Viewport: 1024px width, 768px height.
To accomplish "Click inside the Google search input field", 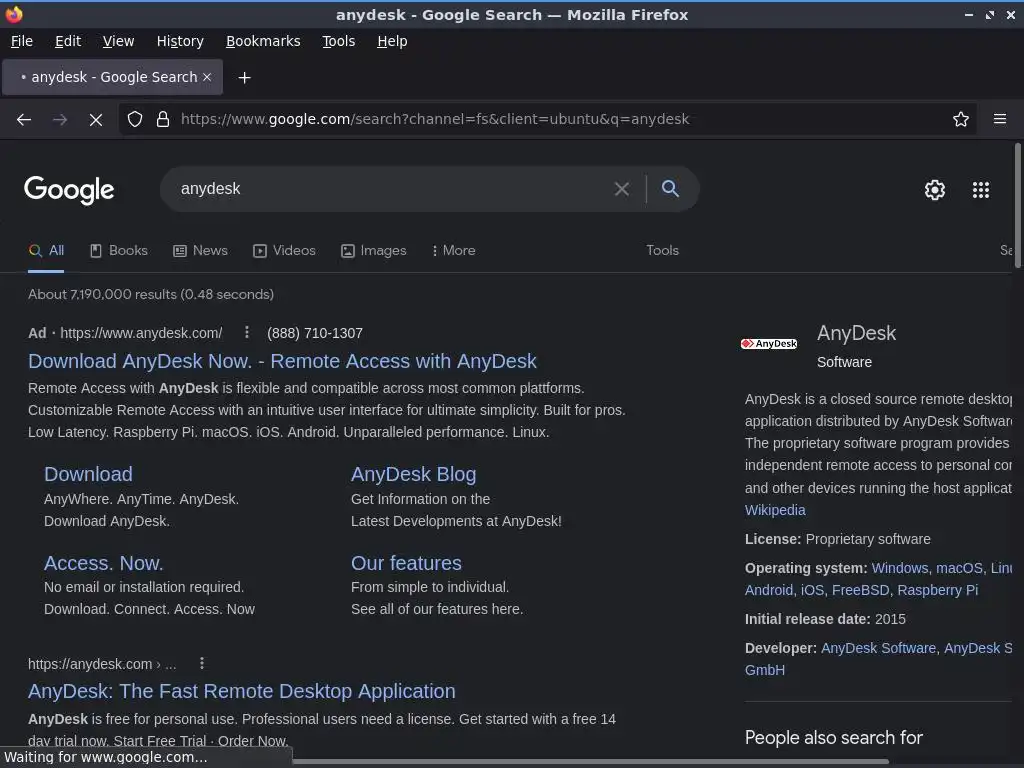I will [390, 189].
